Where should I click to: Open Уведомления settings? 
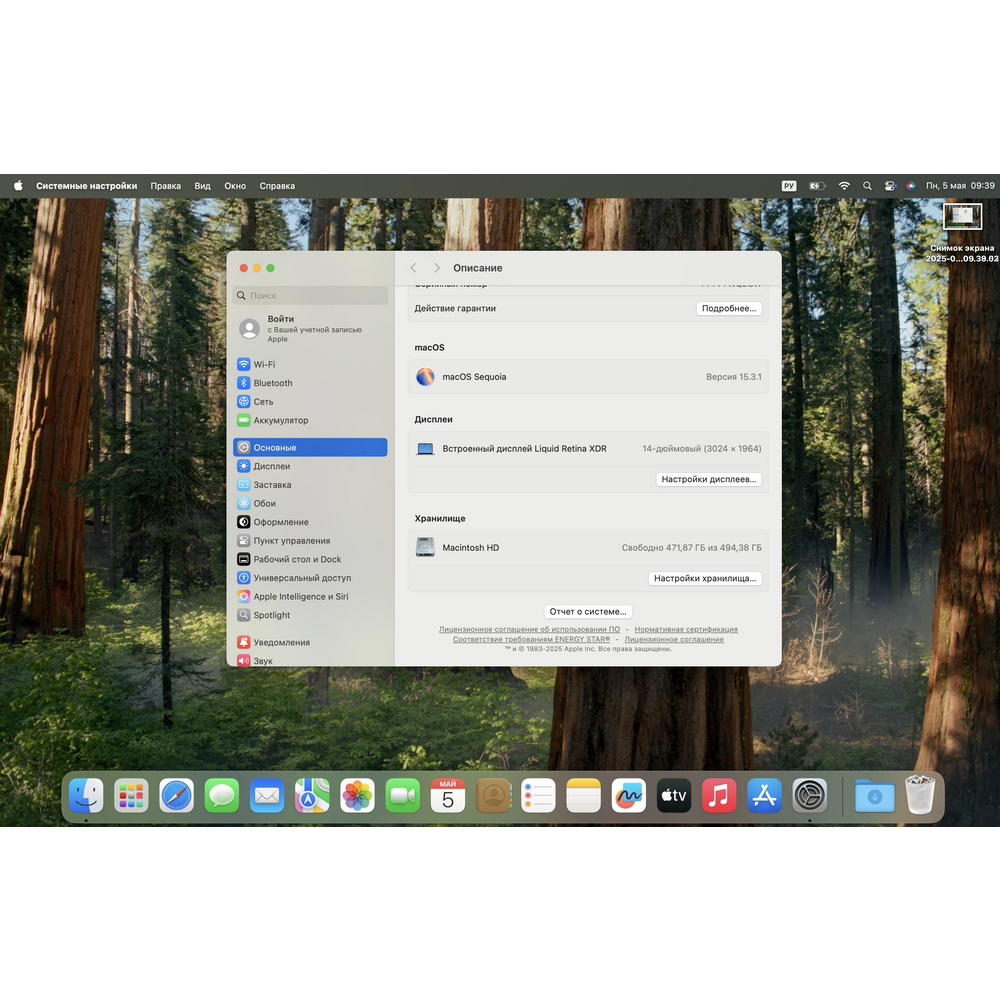click(x=310, y=642)
